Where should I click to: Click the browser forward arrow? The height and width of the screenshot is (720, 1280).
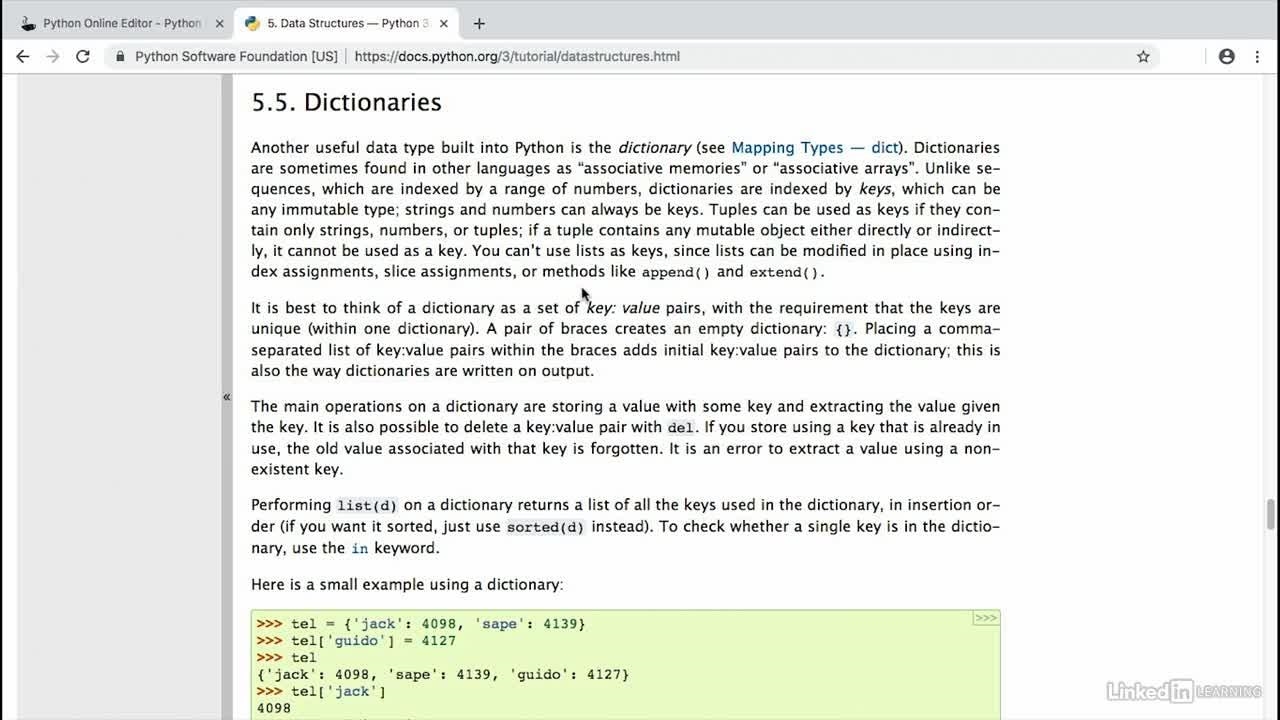(x=53, y=57)
